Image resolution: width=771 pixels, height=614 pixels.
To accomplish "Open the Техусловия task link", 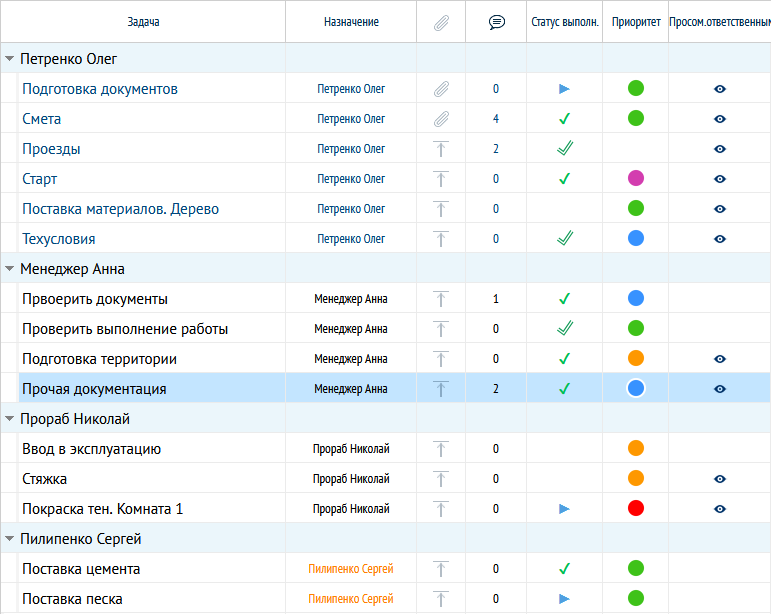I will (x=59, y=239).
